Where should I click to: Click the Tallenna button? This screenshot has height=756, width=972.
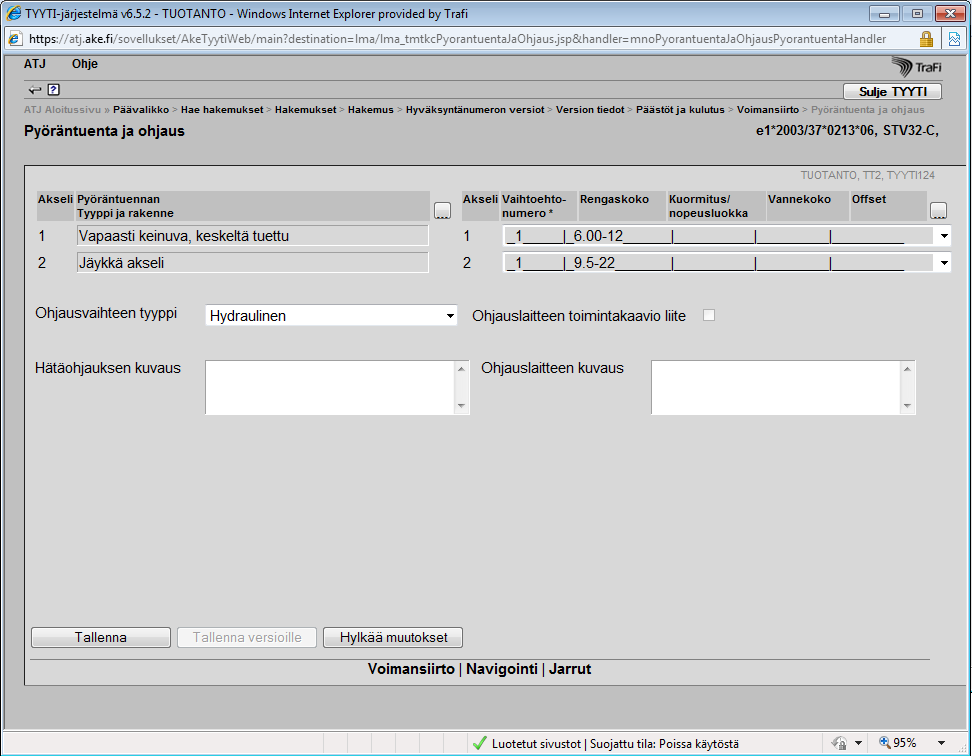[x=101, y=638]
